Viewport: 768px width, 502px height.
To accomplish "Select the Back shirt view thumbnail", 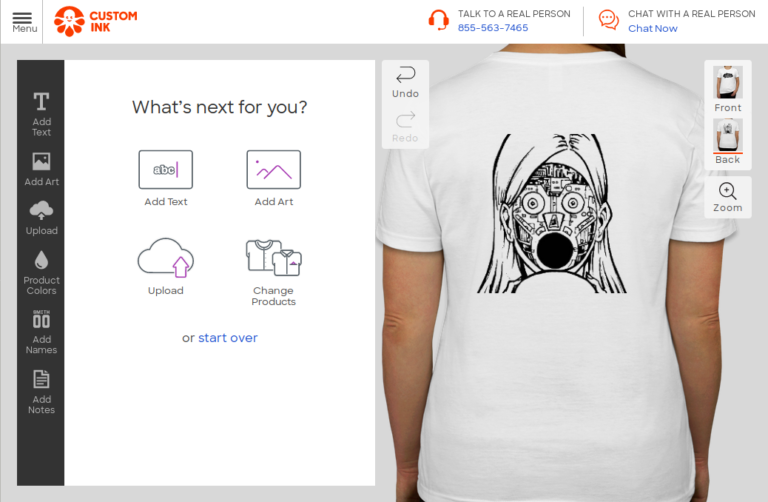I will 727,142.
